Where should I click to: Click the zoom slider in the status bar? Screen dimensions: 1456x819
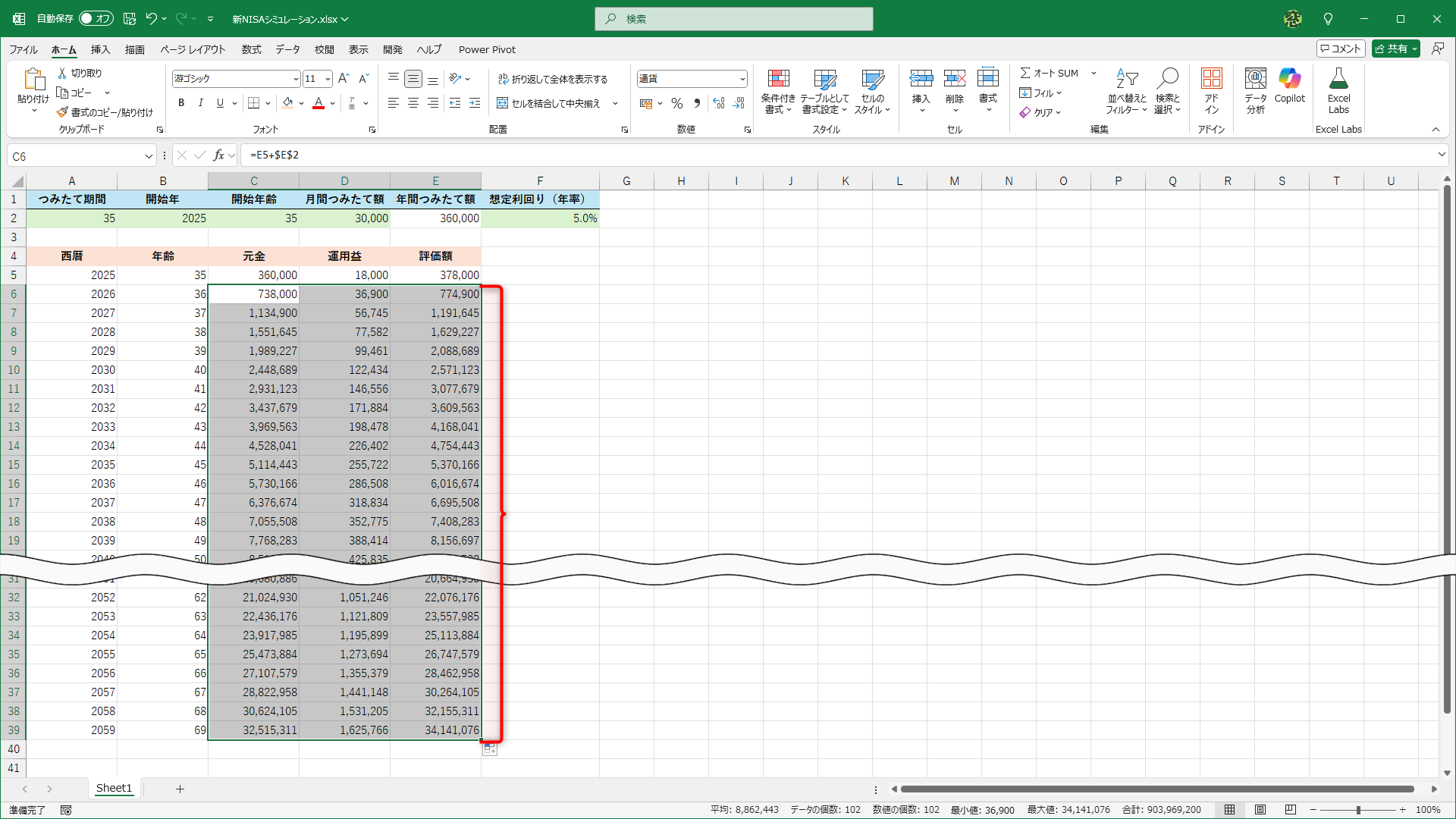[1357, 810]
